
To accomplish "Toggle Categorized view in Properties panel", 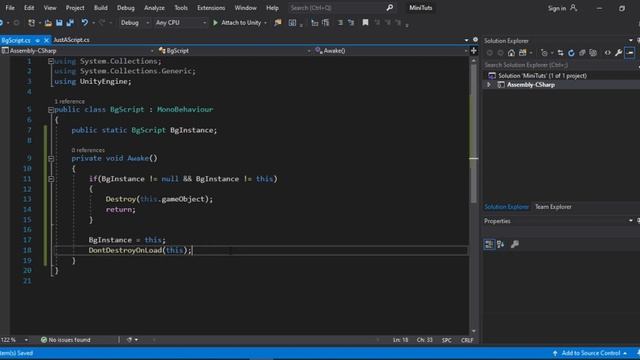I will pos(489,244).
